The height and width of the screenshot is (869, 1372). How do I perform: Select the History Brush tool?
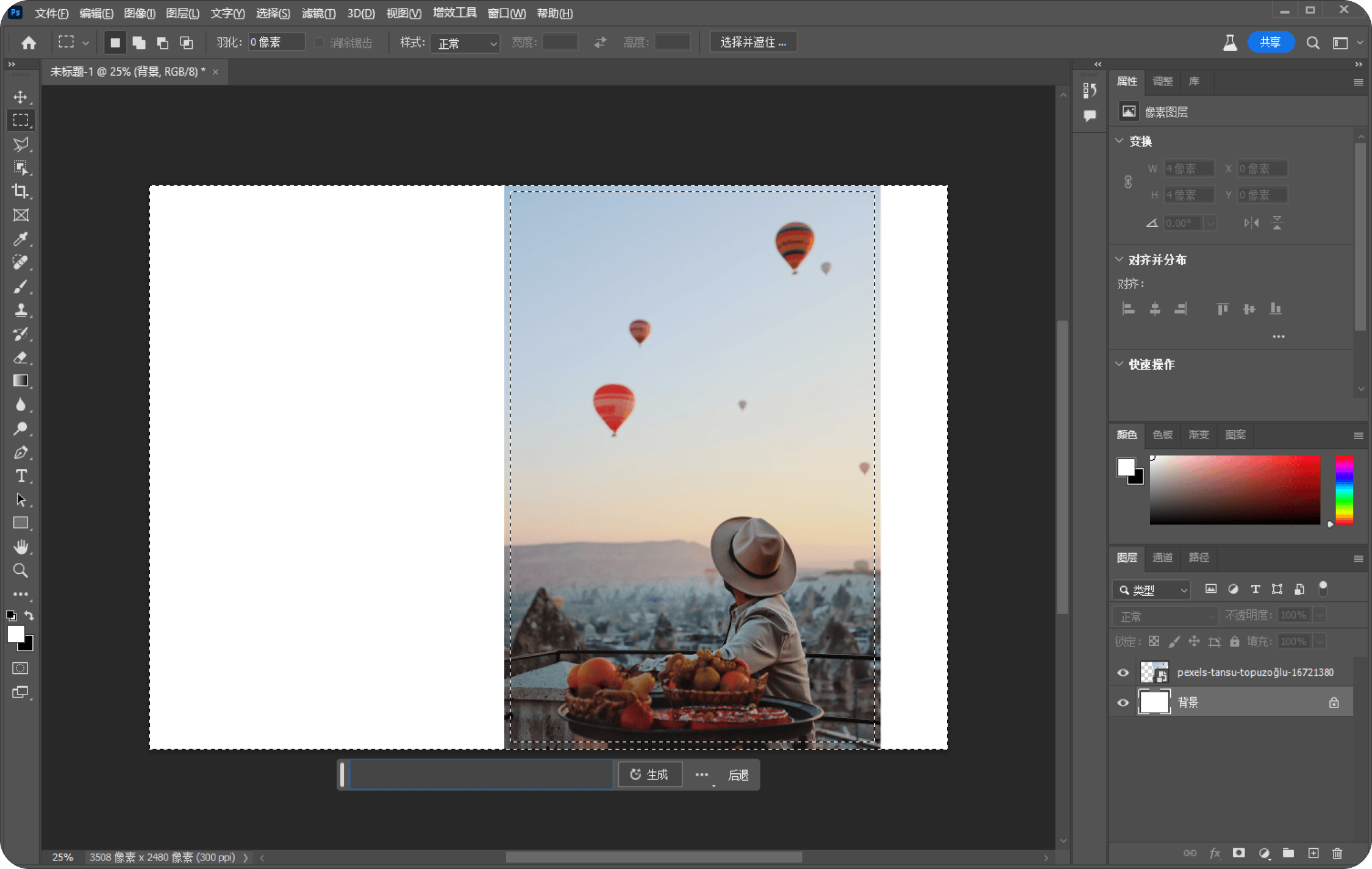point(21,334)
